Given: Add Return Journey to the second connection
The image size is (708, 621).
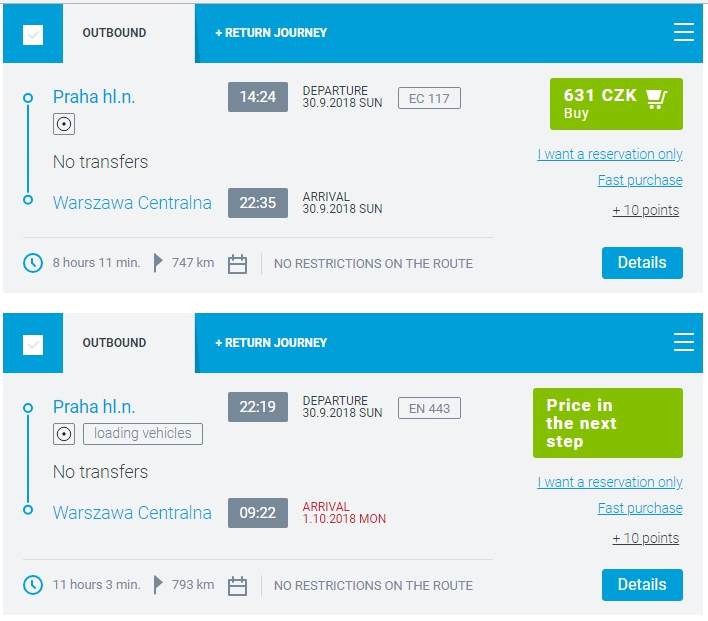Looking at the screenshot, I should [271, 343].
